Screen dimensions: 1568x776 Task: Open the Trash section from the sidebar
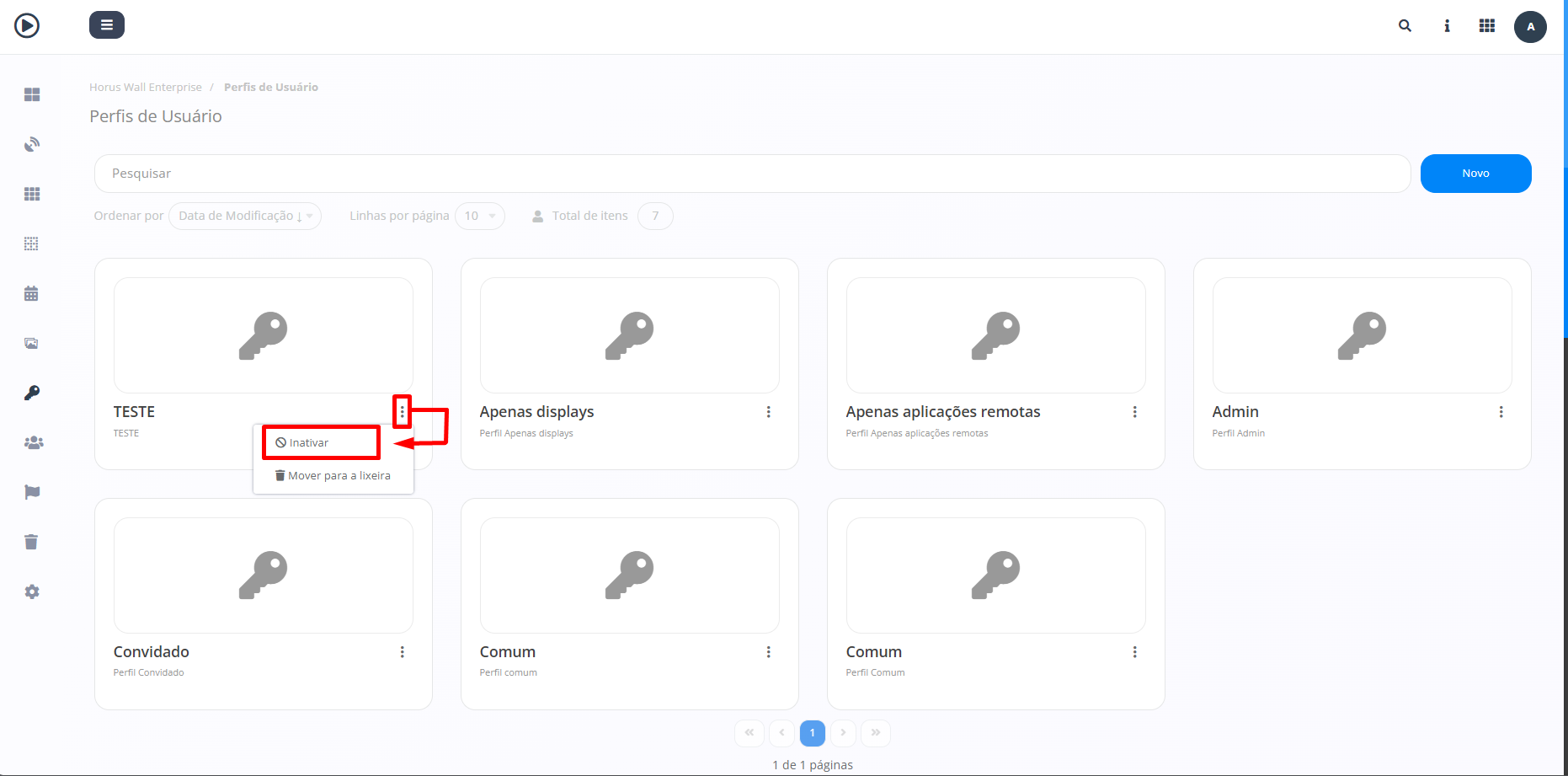32,542
